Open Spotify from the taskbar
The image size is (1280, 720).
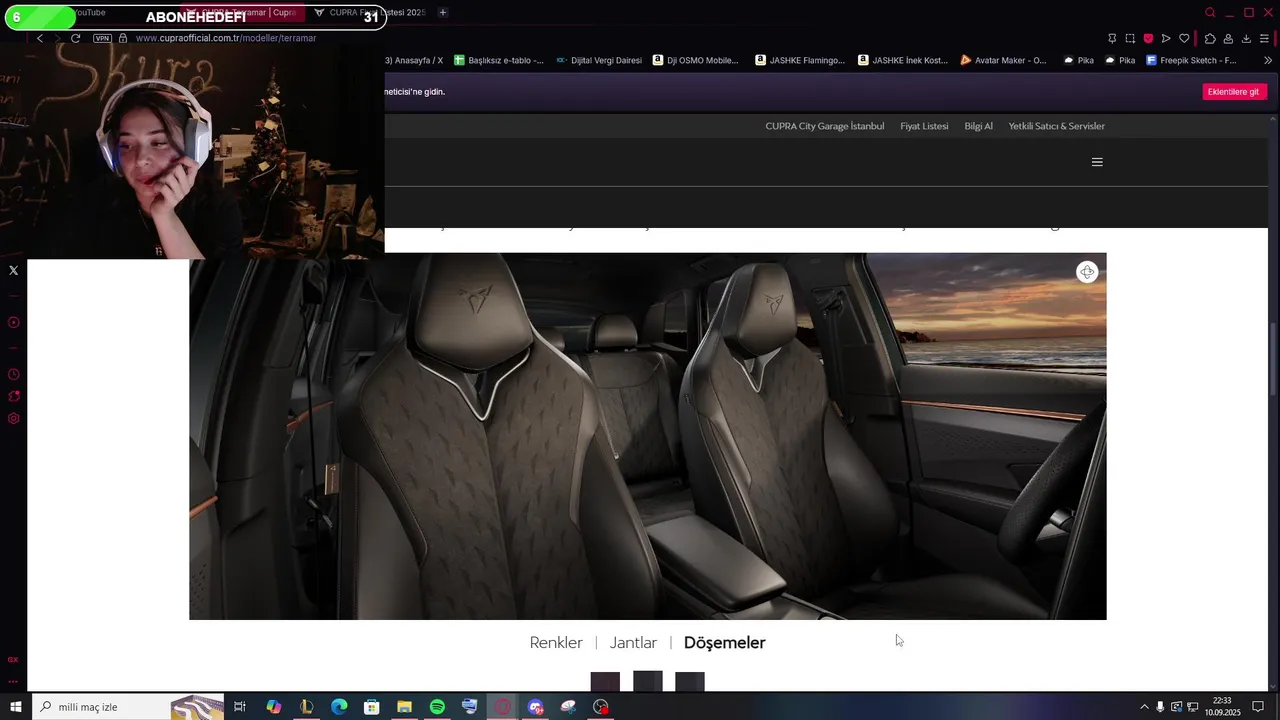pos(437,707)
